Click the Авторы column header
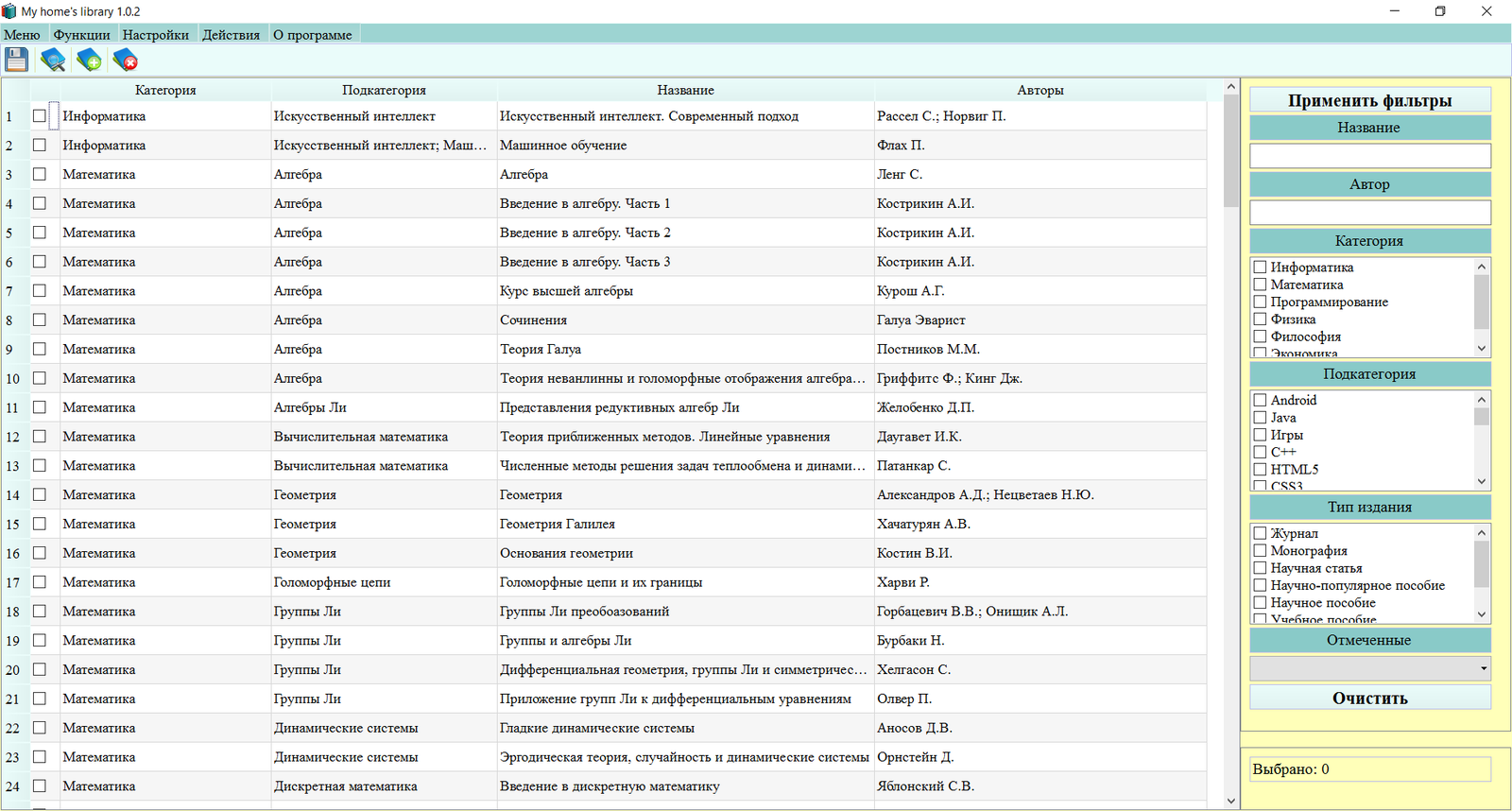Image resolution: width=1512 pixels, height=811 pixels. tap(1039, 90)
